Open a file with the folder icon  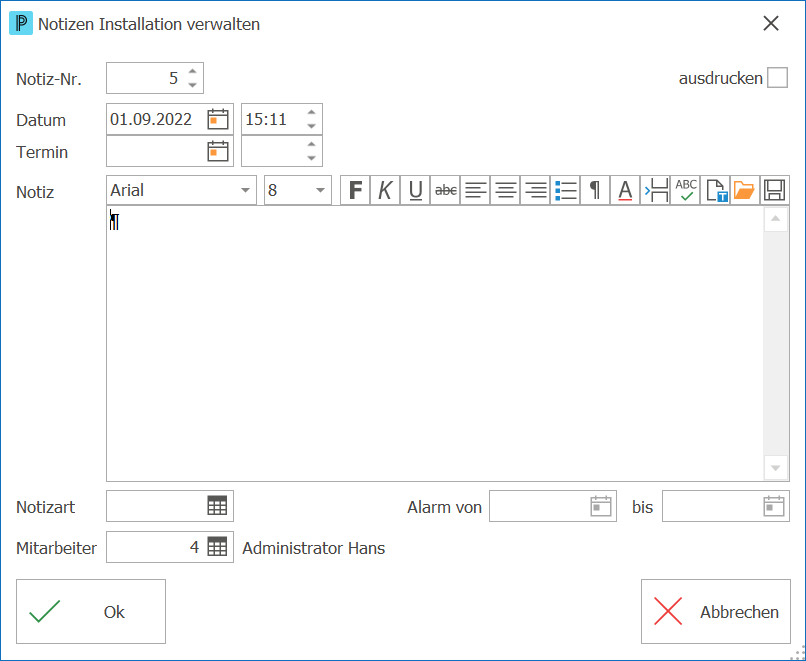point(745,190)
